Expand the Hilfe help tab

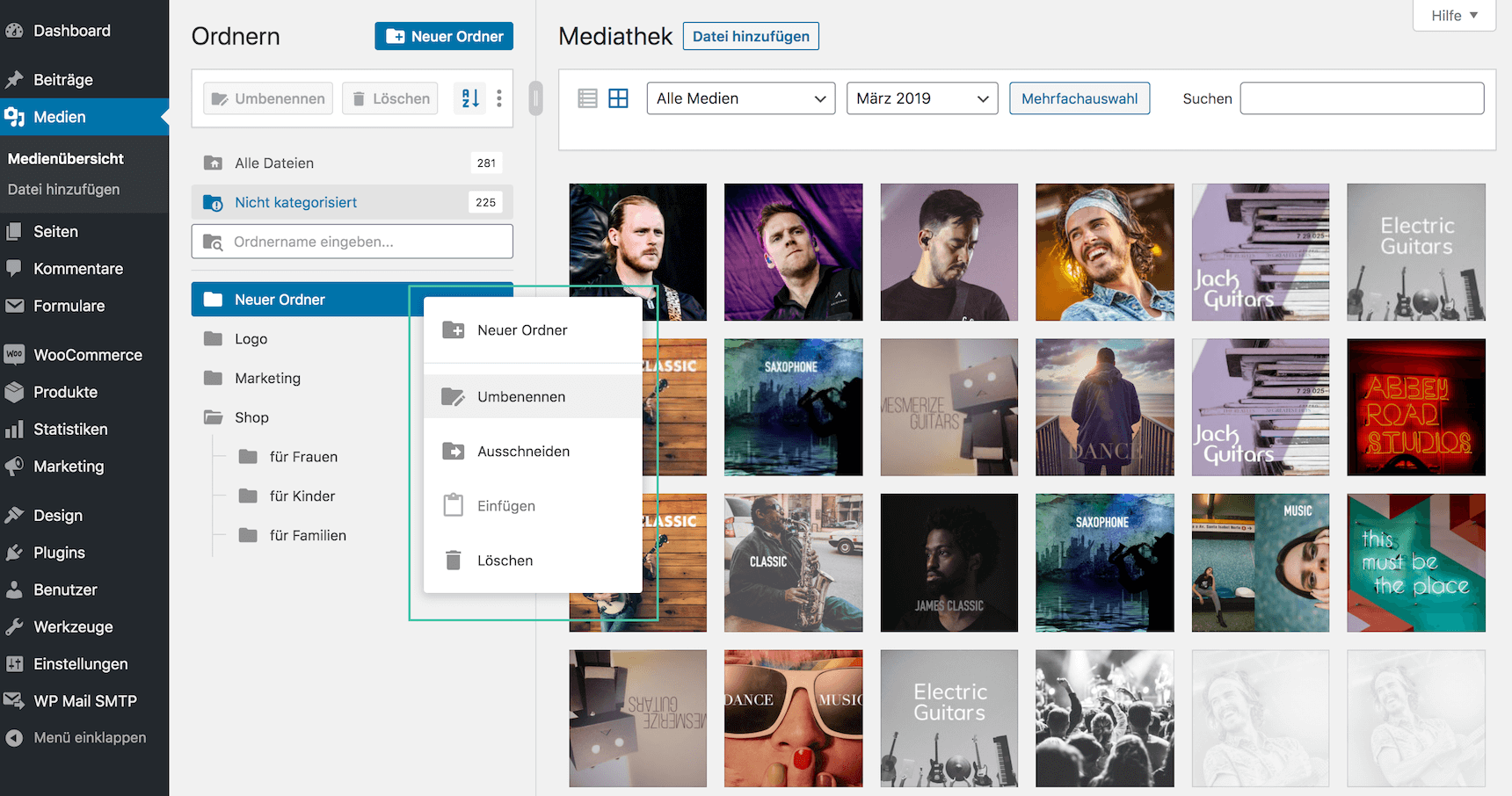tap(1454, 16)
